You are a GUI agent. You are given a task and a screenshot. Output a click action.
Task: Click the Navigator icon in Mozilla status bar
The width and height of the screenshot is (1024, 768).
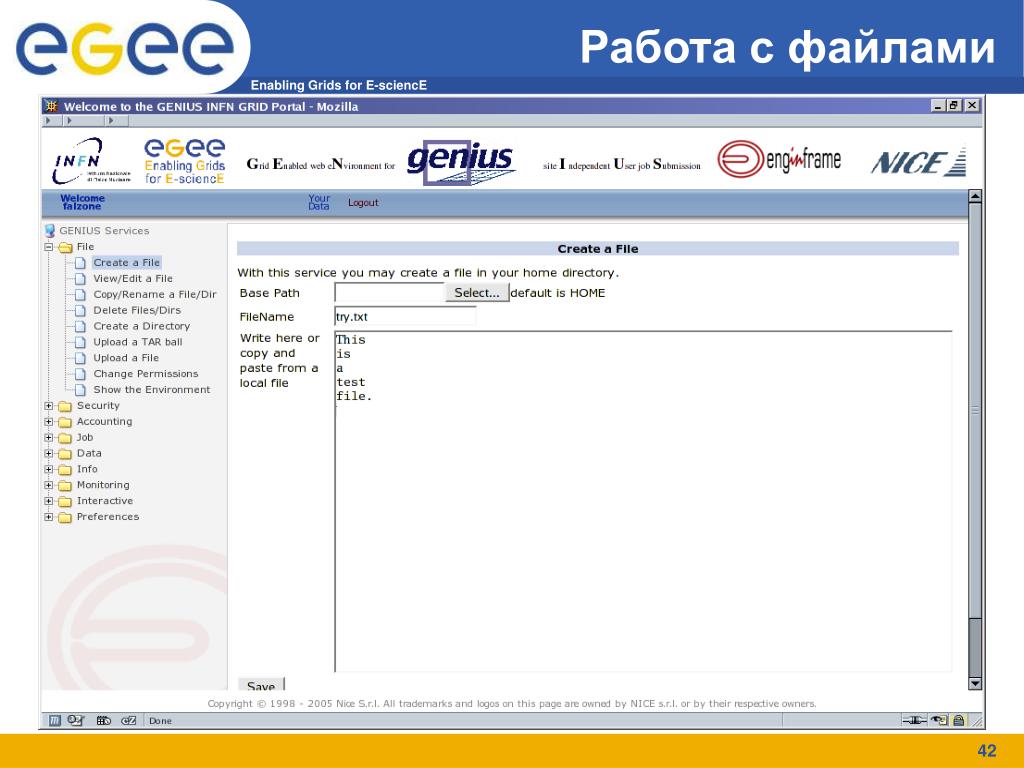point(55,720)
